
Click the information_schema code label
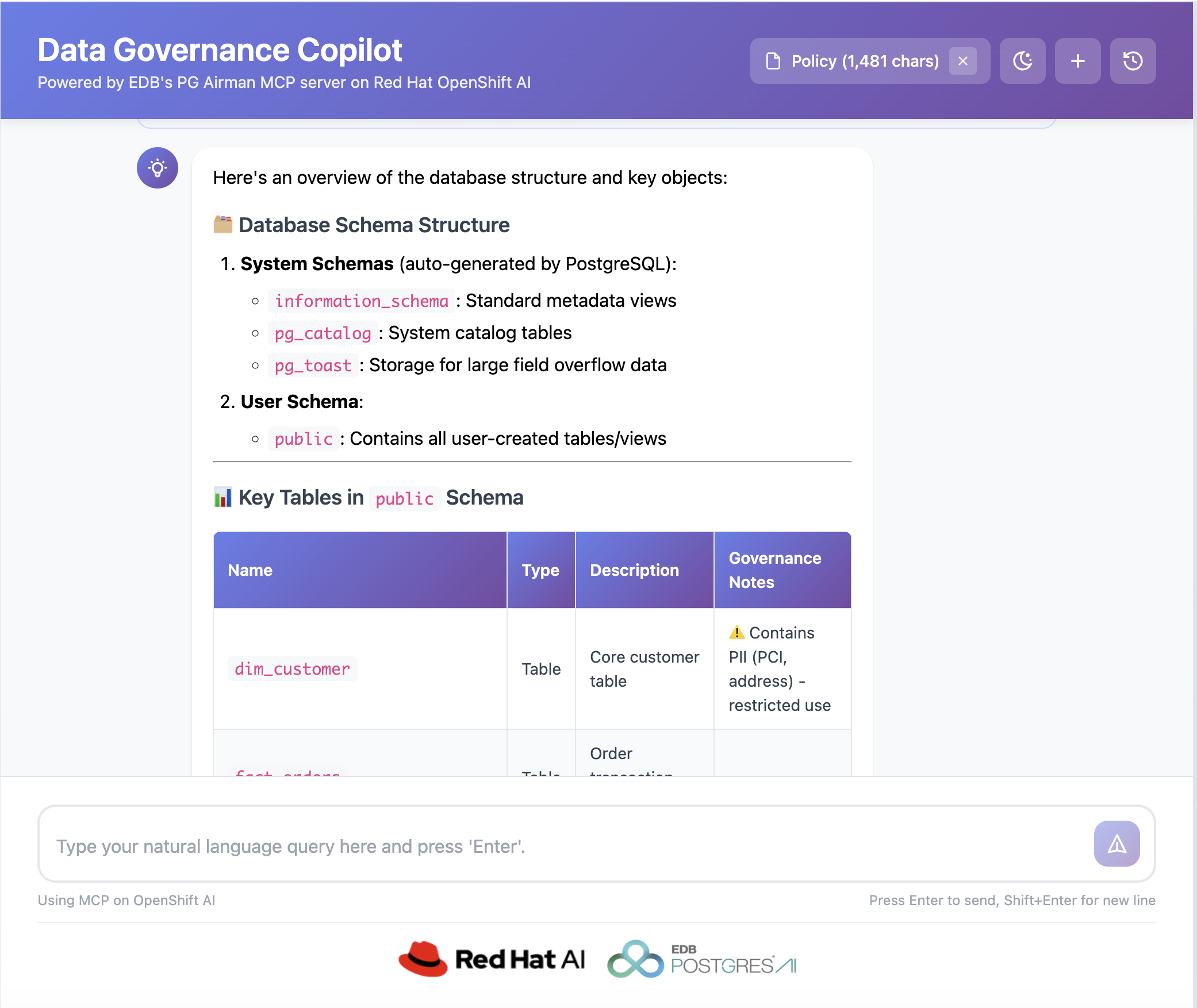pyautogui.click(x=361, y=301)
